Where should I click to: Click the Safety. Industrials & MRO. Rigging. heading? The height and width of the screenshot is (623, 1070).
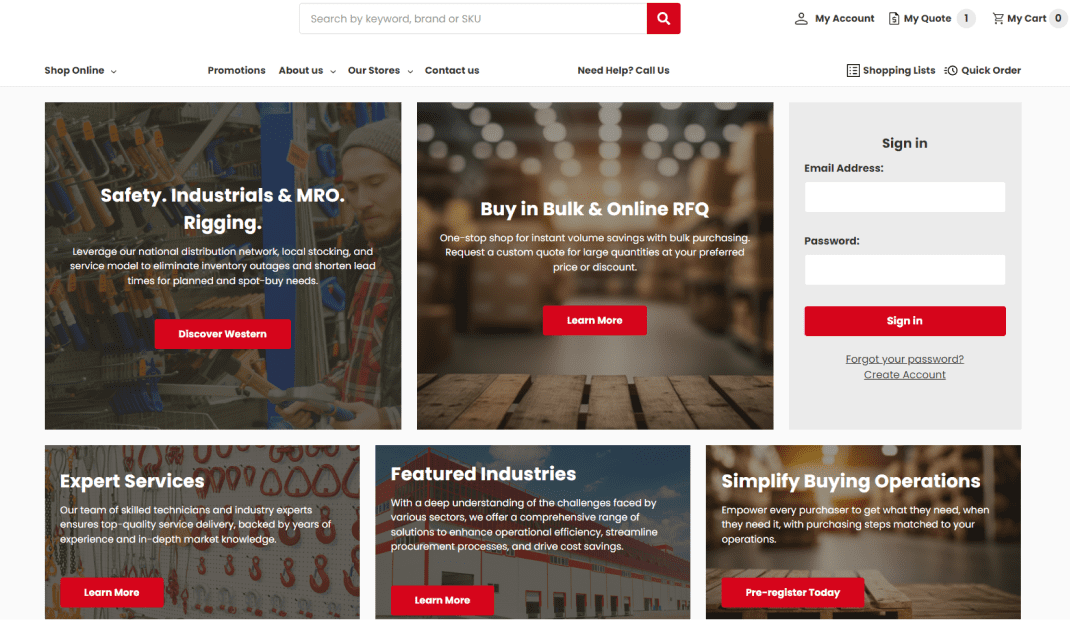coord(222,209)
